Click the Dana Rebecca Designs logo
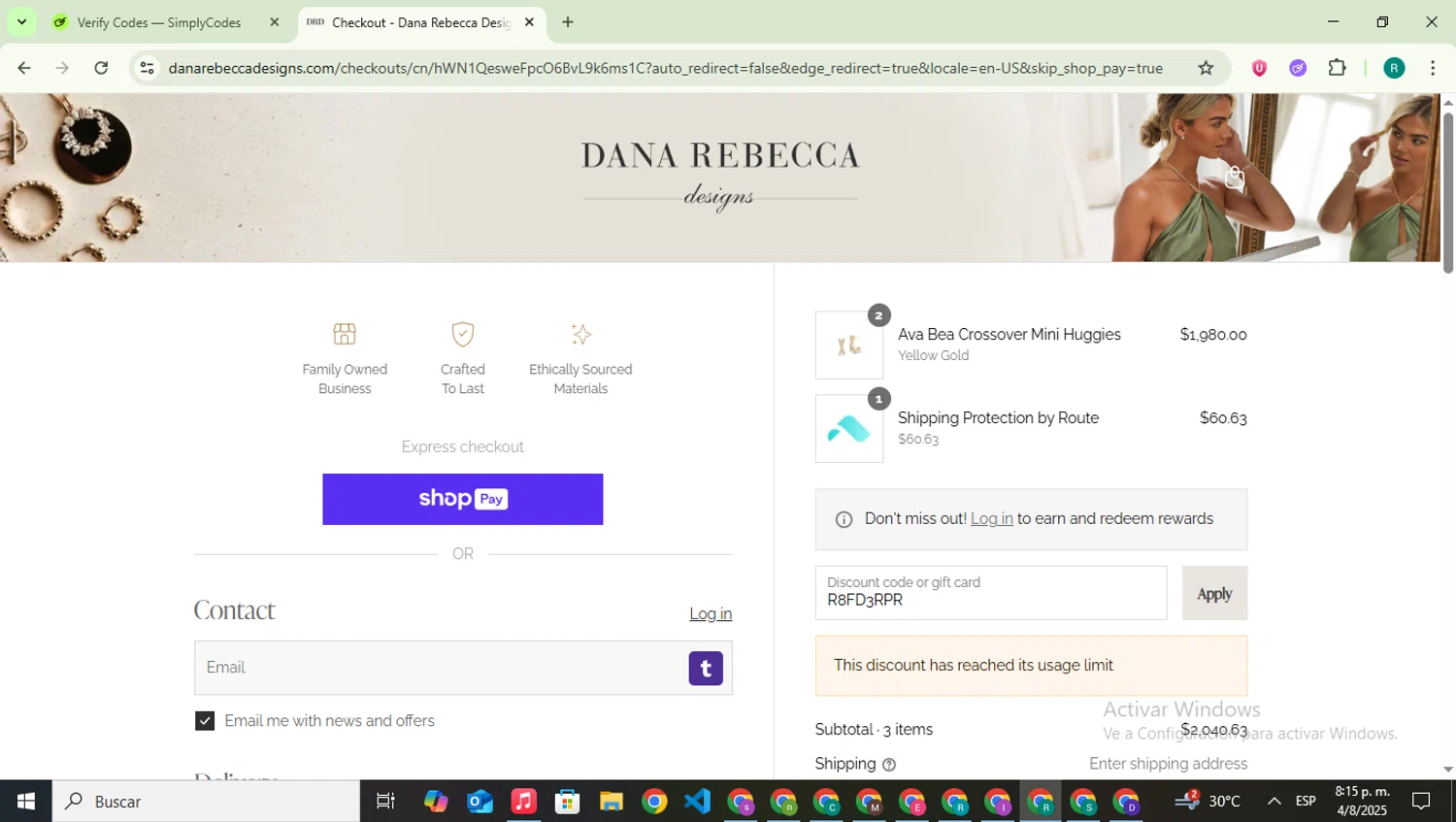 coord(720,175)
